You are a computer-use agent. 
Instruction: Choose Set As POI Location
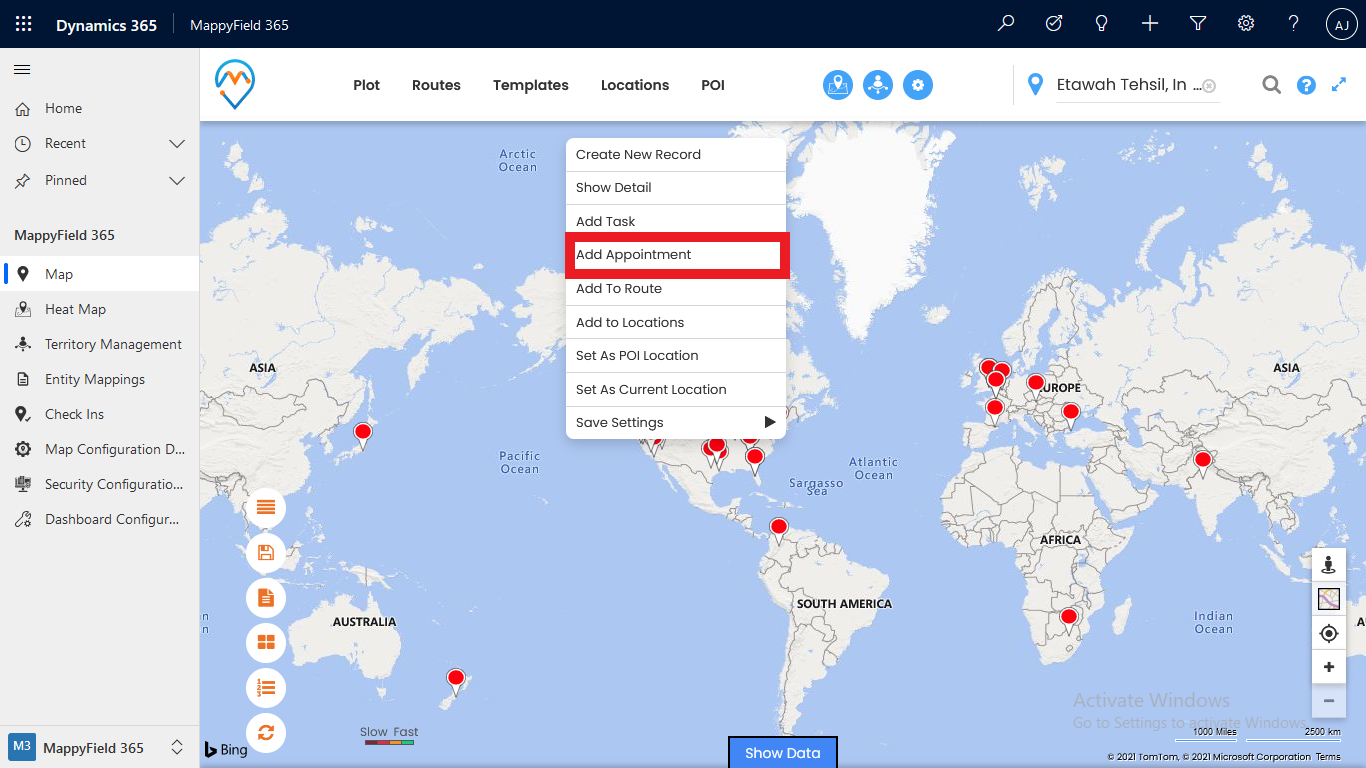(x=676, y=356)
